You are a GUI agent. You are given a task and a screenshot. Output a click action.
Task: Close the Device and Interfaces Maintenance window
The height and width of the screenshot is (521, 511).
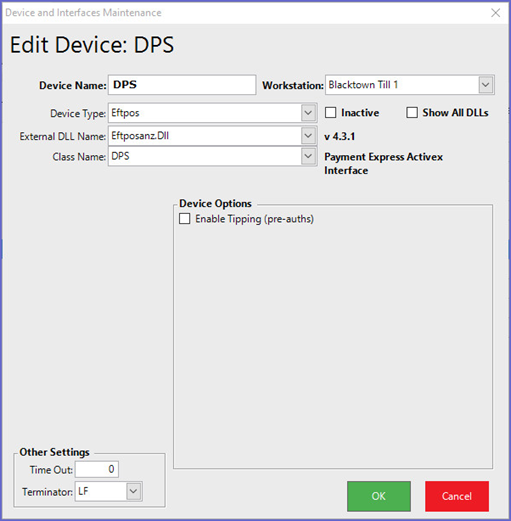tap(496, 13)
